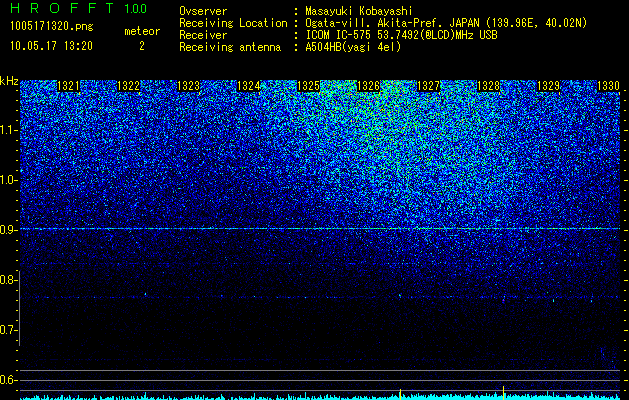
Task: Click the 1324 time marker
Action: pyautogui.click(x=248, y=86)
